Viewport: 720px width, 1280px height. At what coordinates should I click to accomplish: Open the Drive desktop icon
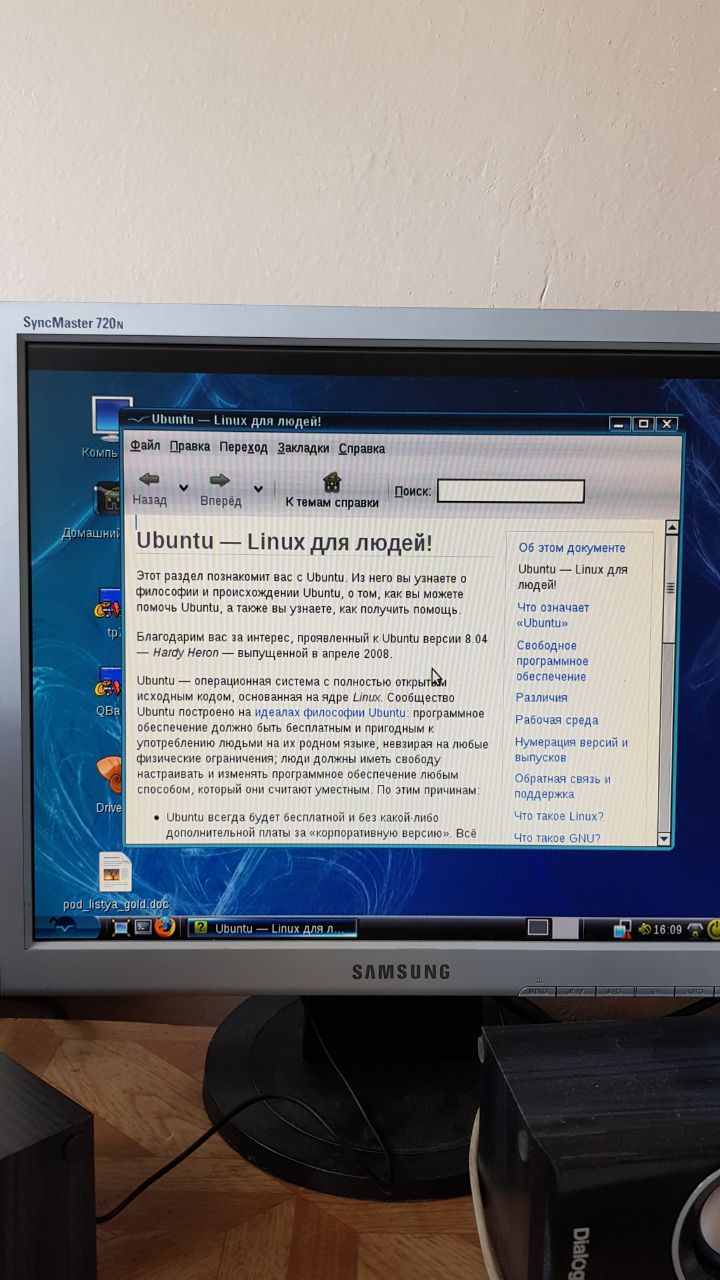[108, 776]
